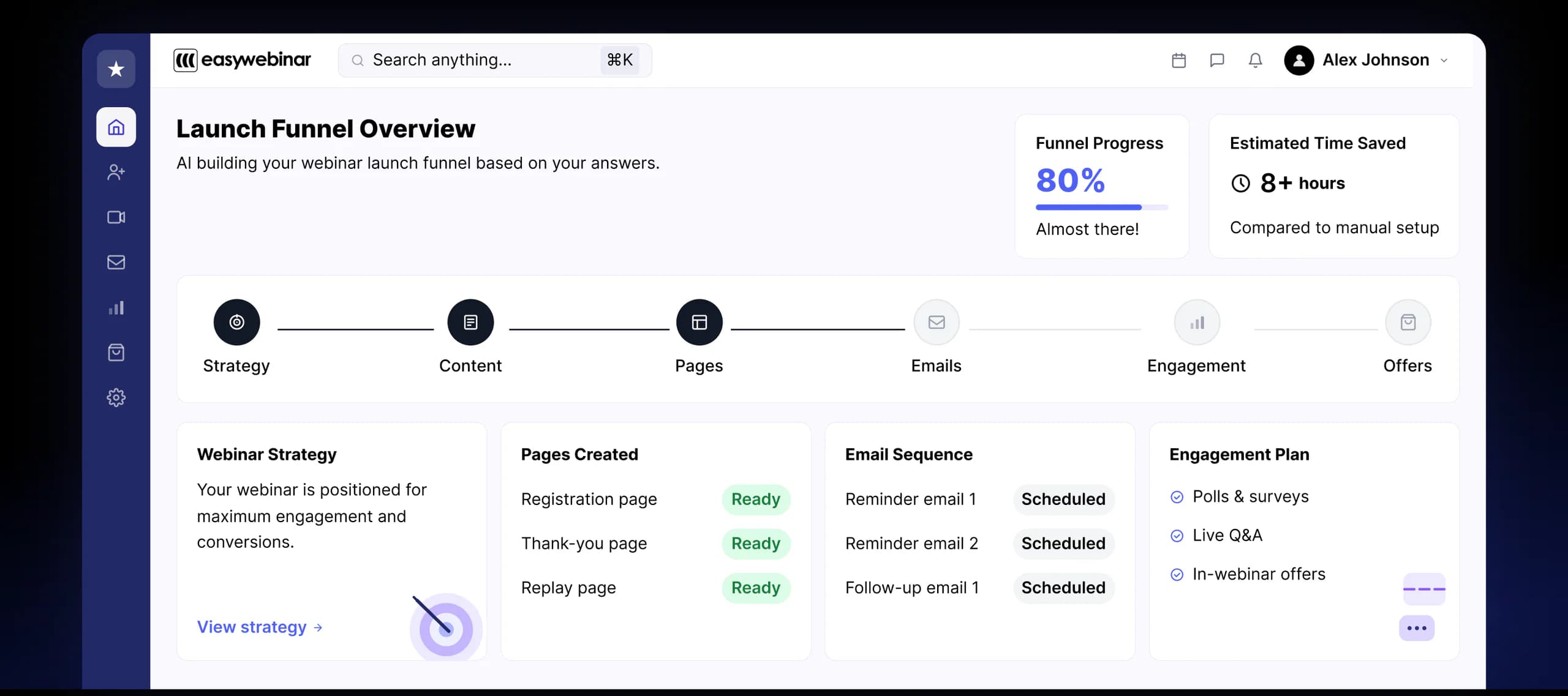1568x696 pixels.
Task: Open the video camera webinars icon
Action: click(x=116, y=217)
